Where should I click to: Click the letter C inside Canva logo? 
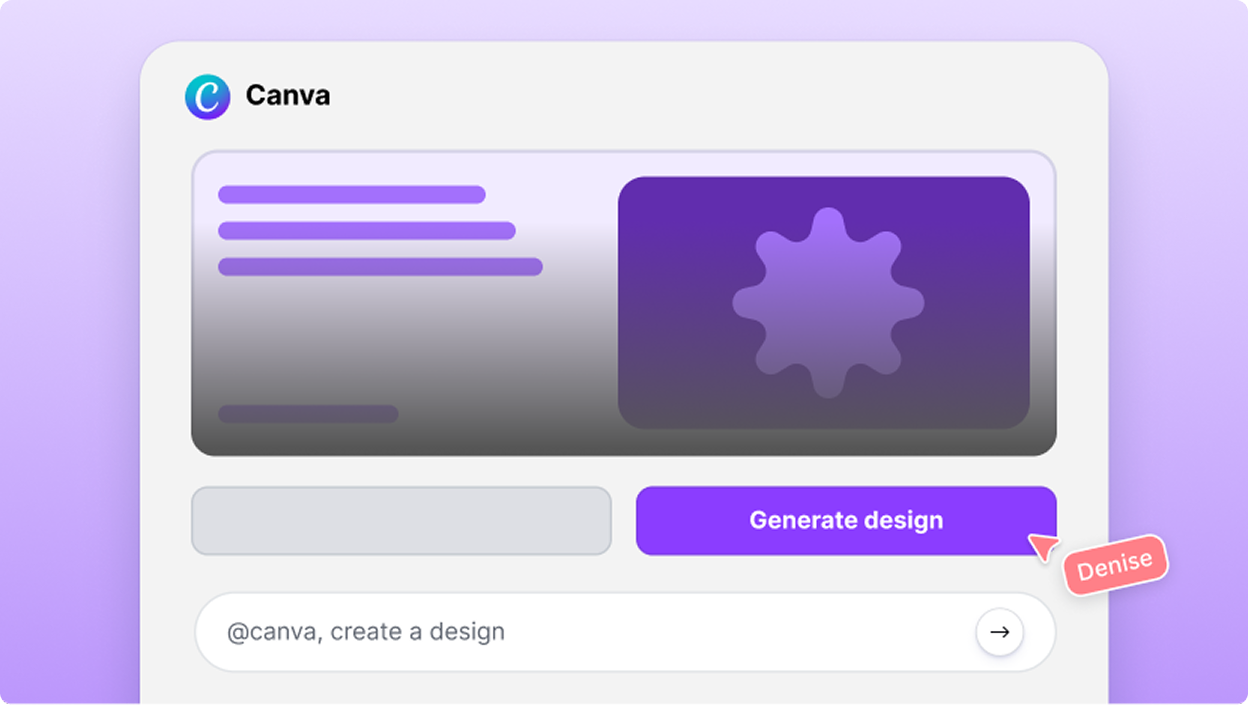[x=208, y=97]
